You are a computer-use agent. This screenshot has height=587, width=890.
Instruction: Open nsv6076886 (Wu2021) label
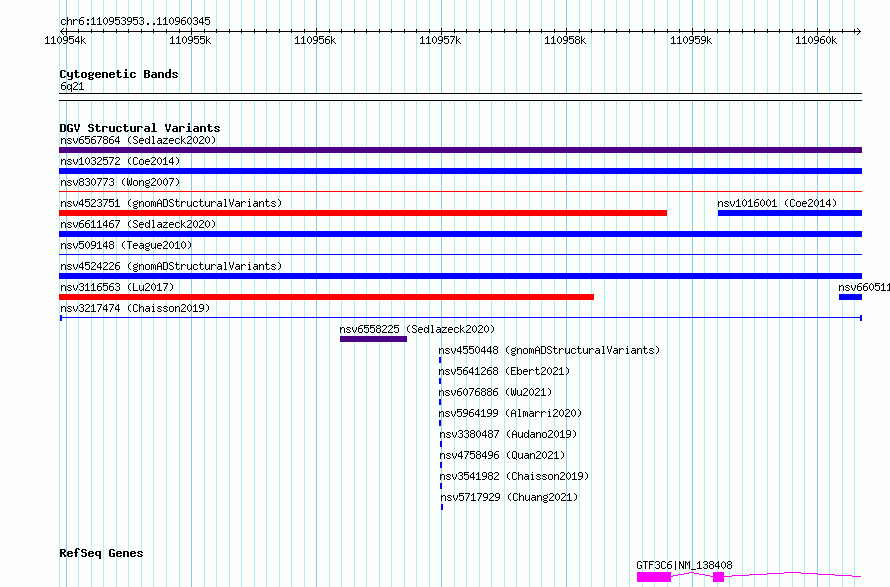click(496, 392)
